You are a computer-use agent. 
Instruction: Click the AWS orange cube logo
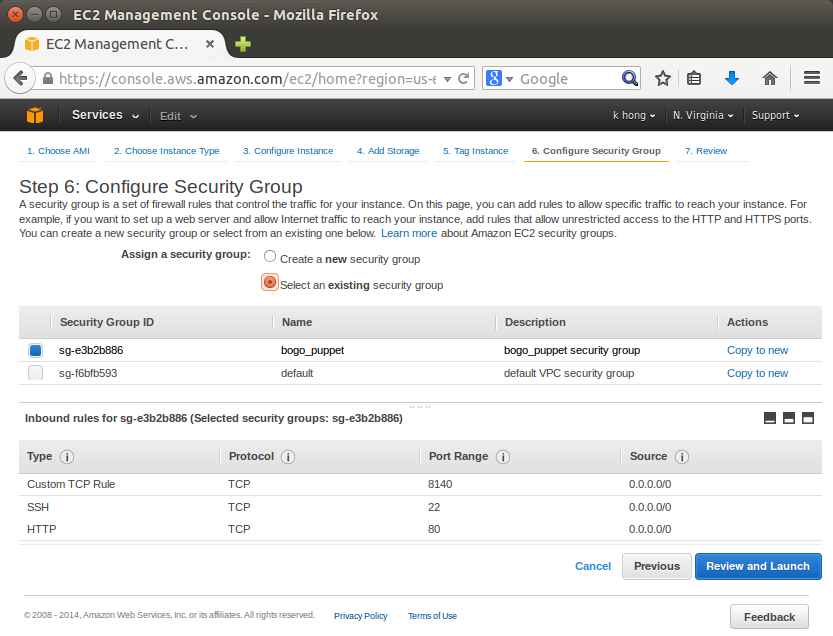pyautogui.click(x=35, y=115)
